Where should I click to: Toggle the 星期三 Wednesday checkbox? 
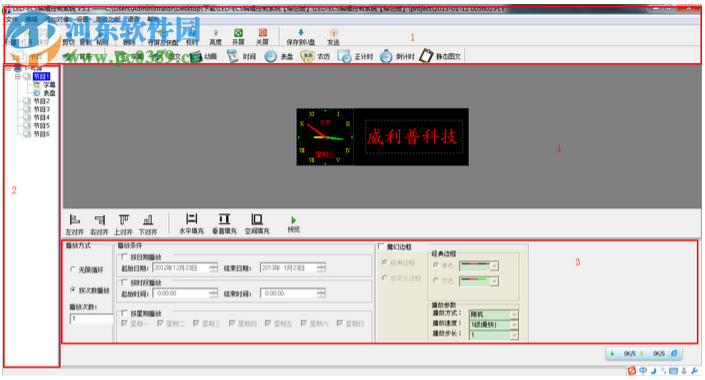pos(196,323)
